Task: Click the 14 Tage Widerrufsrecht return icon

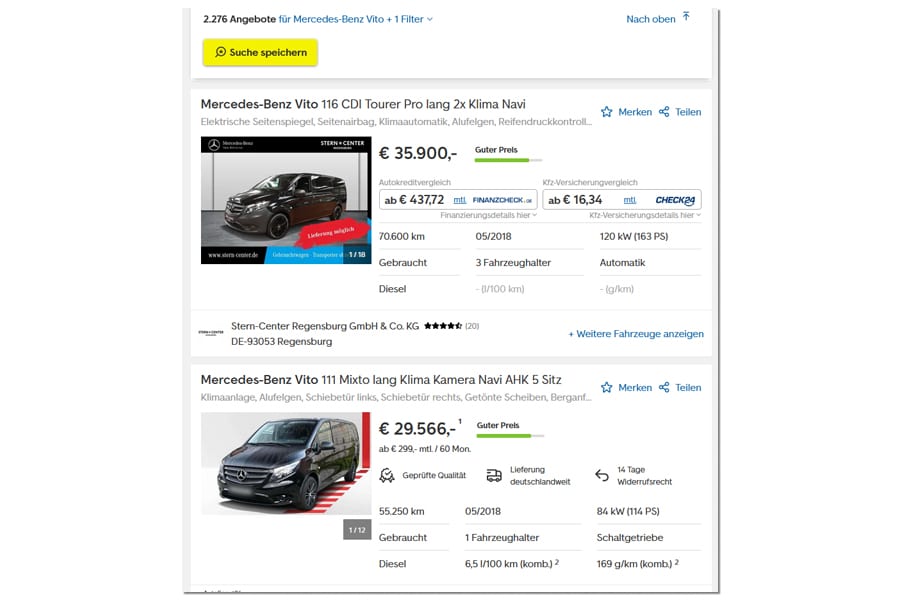Action: pyautogui.click(x=602, y=475)
